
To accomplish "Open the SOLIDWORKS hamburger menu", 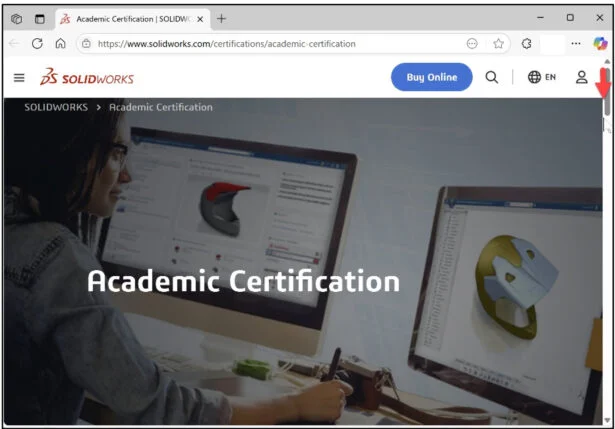I will point(19,78).
